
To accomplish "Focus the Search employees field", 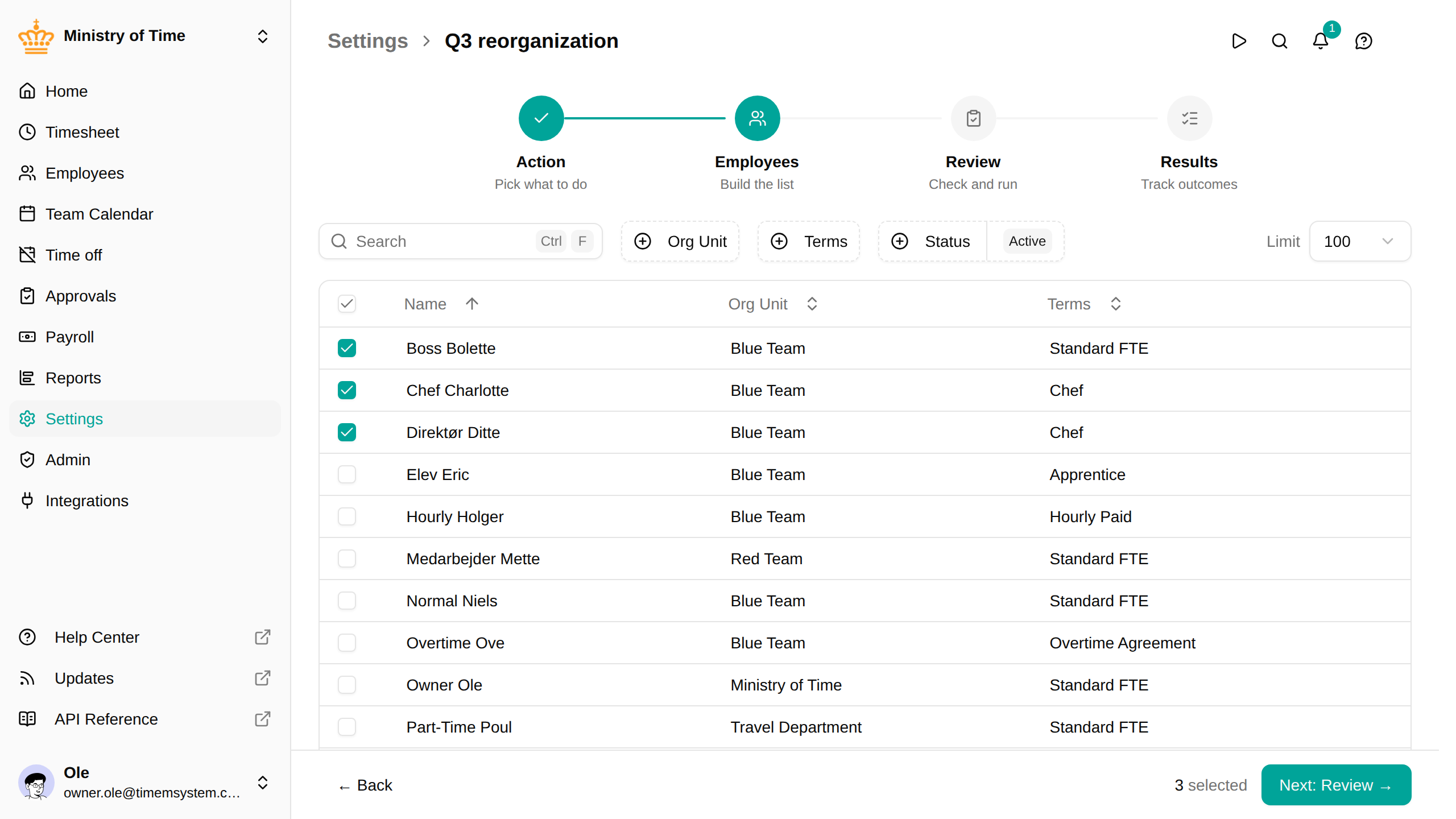I will pos(461,241).
